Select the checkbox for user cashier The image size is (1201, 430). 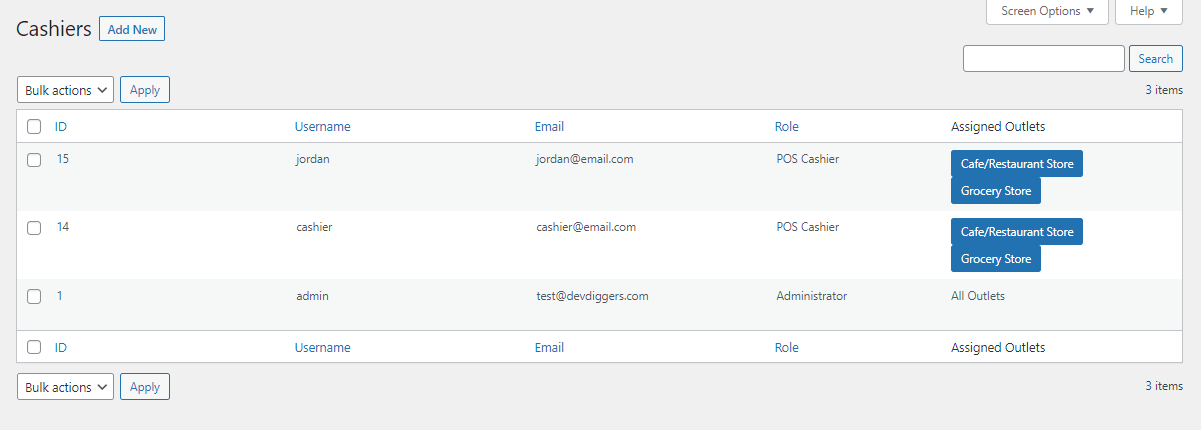(34, 228)
